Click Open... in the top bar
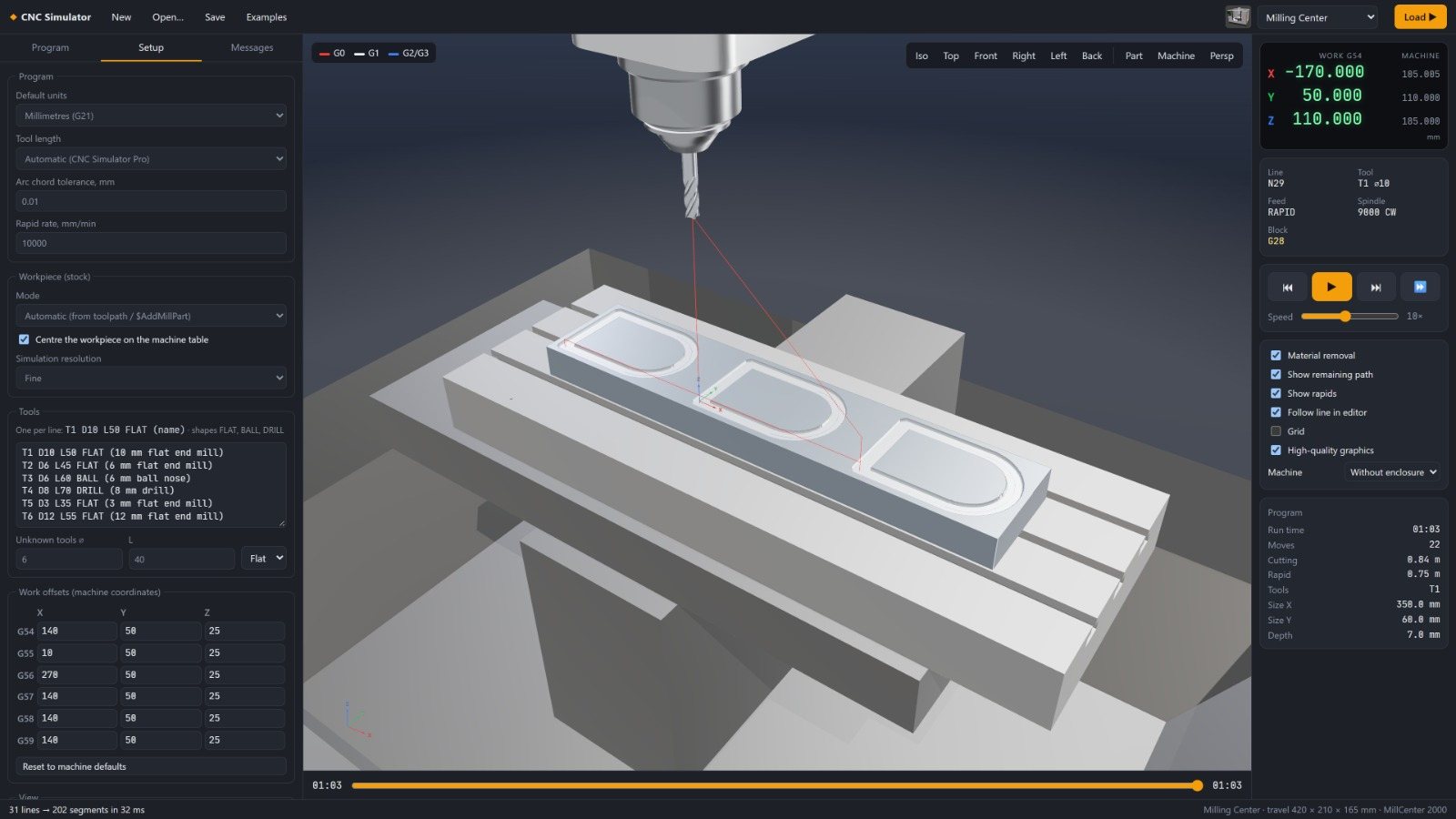This screenshot has width=1456, height=819. tap(167, 17)
